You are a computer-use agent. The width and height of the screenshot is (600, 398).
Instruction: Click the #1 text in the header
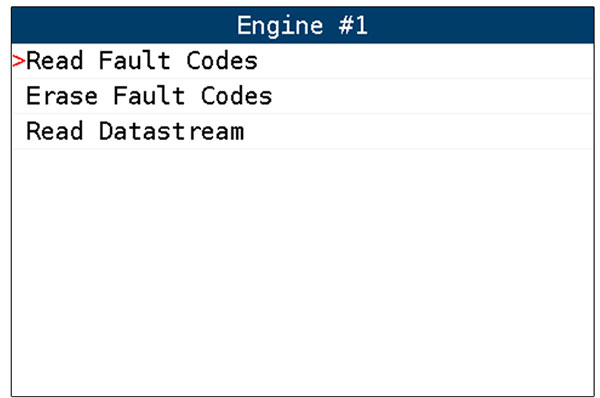353,26
